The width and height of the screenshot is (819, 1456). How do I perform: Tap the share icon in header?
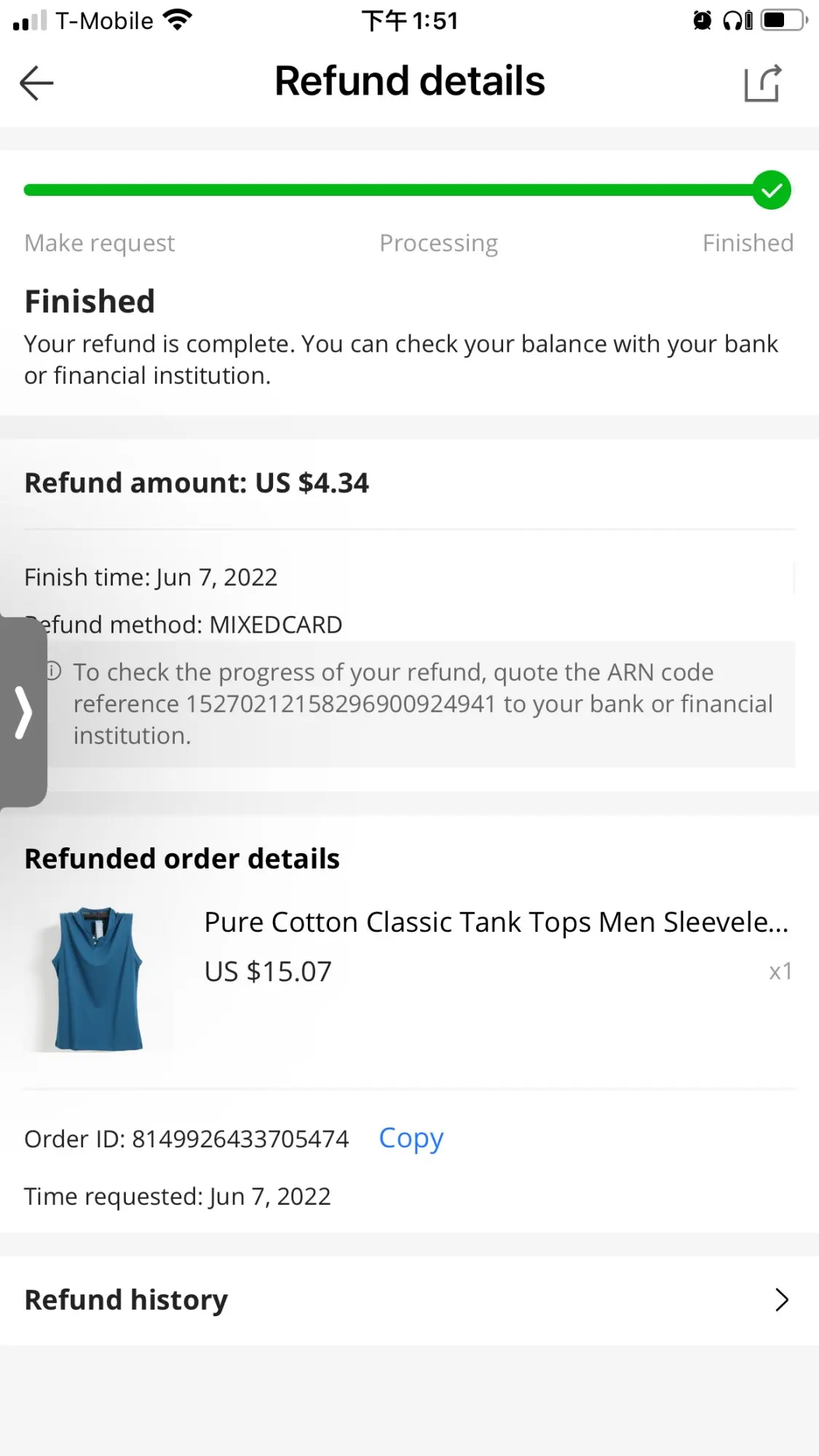click(x=763, y=83)
